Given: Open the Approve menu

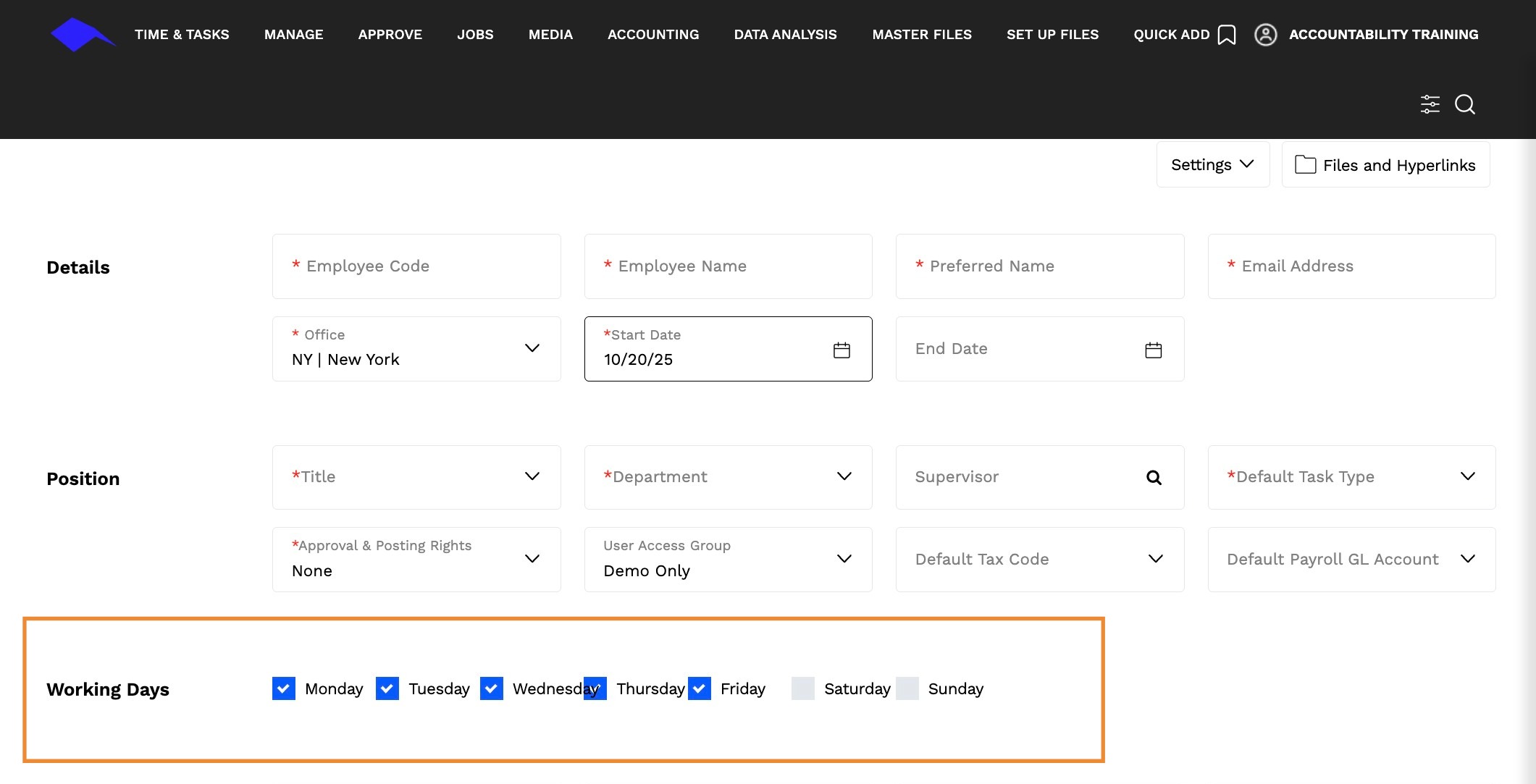Looking at the screenshot, I should [390, 35].
